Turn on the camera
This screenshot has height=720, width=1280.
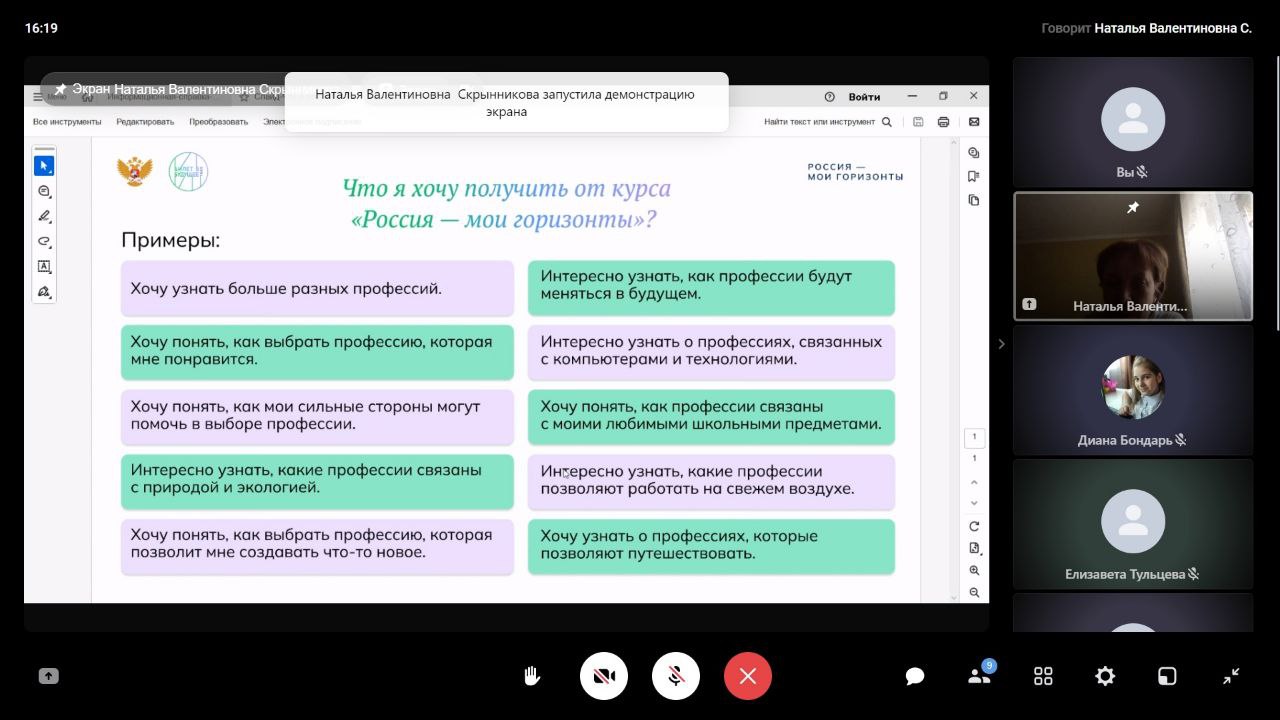(x=604, y=676)
